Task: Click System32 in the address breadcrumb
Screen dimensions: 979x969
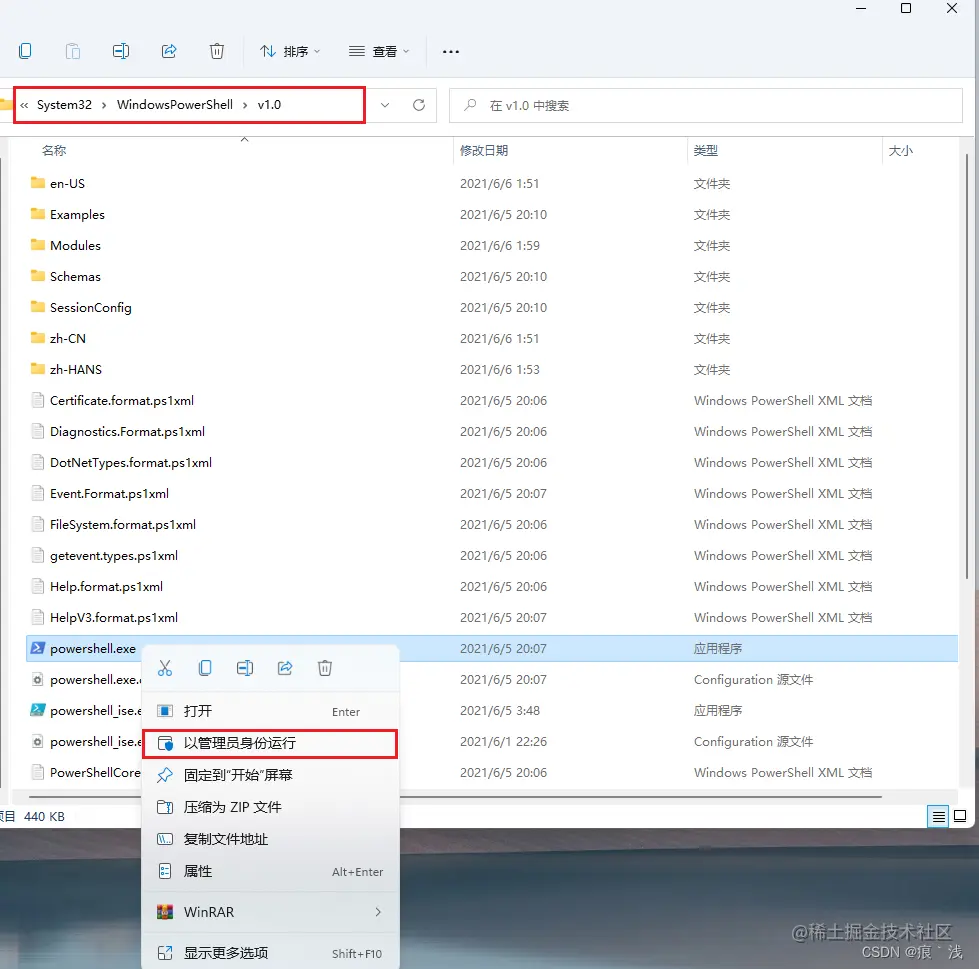Action: click(64, 105)
